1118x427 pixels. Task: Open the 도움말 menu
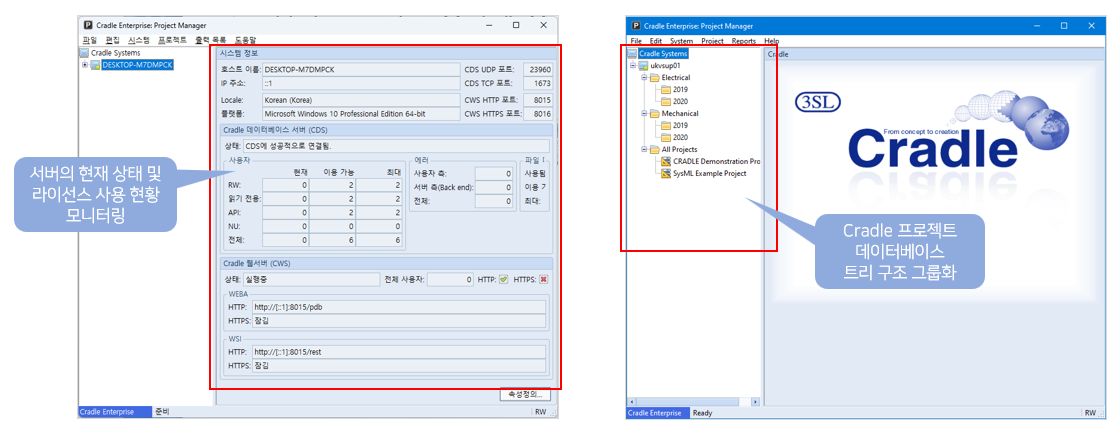[x=245, y=41]
